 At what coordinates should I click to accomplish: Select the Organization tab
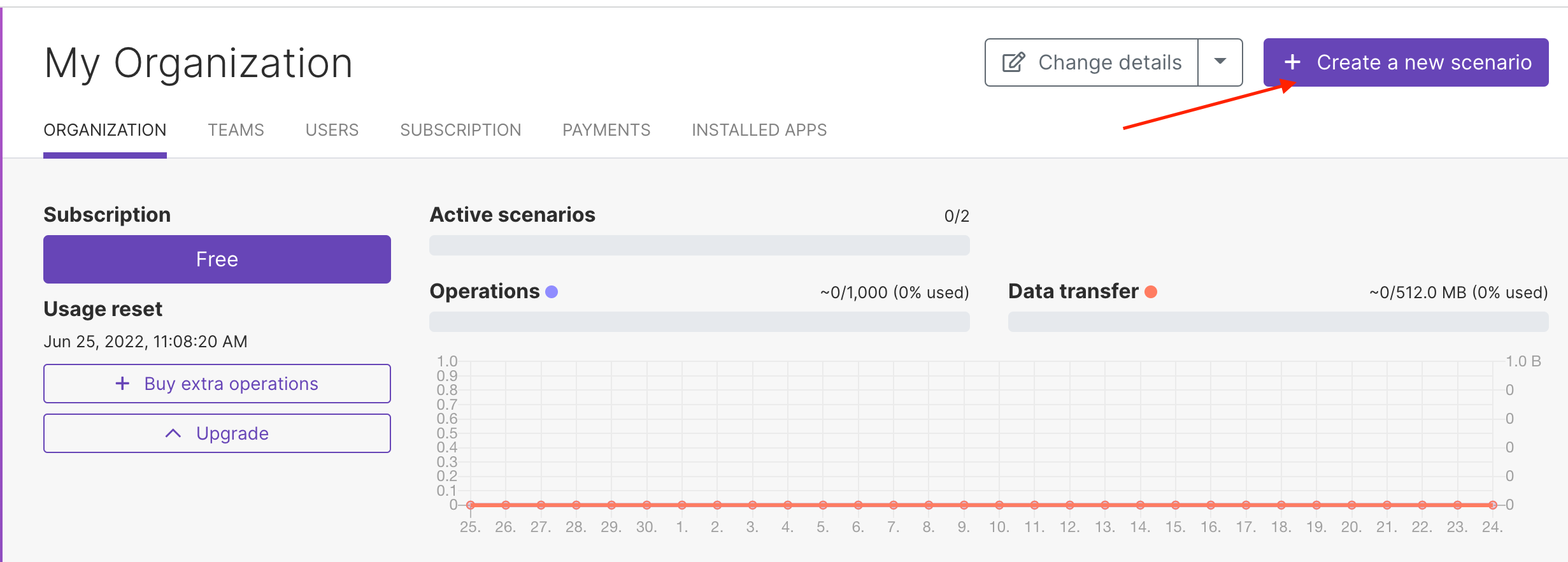pos(105,130)
